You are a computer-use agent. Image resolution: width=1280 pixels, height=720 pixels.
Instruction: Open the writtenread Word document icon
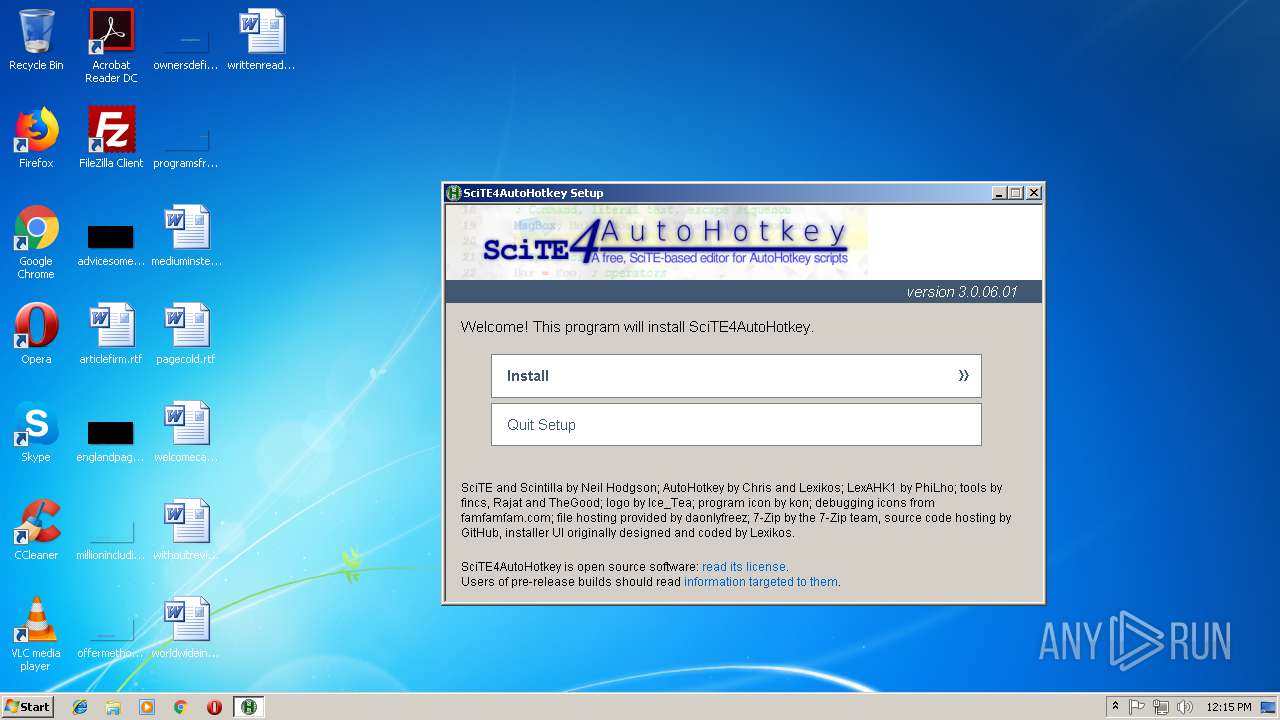(261, 40)
